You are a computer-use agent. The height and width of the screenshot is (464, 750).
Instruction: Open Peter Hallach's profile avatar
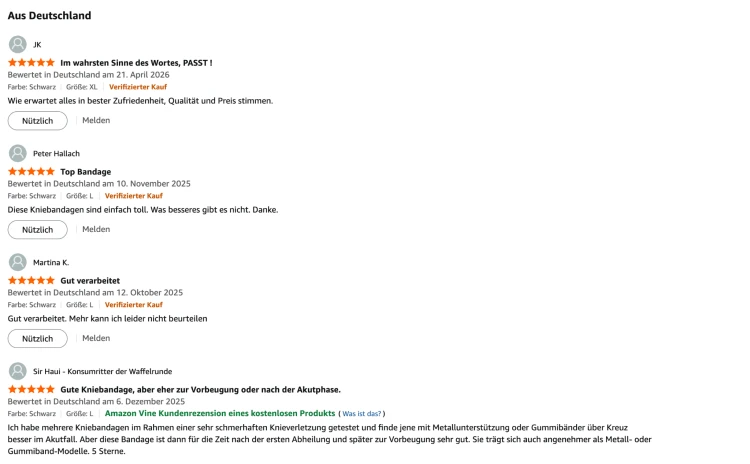pos(18,154)
